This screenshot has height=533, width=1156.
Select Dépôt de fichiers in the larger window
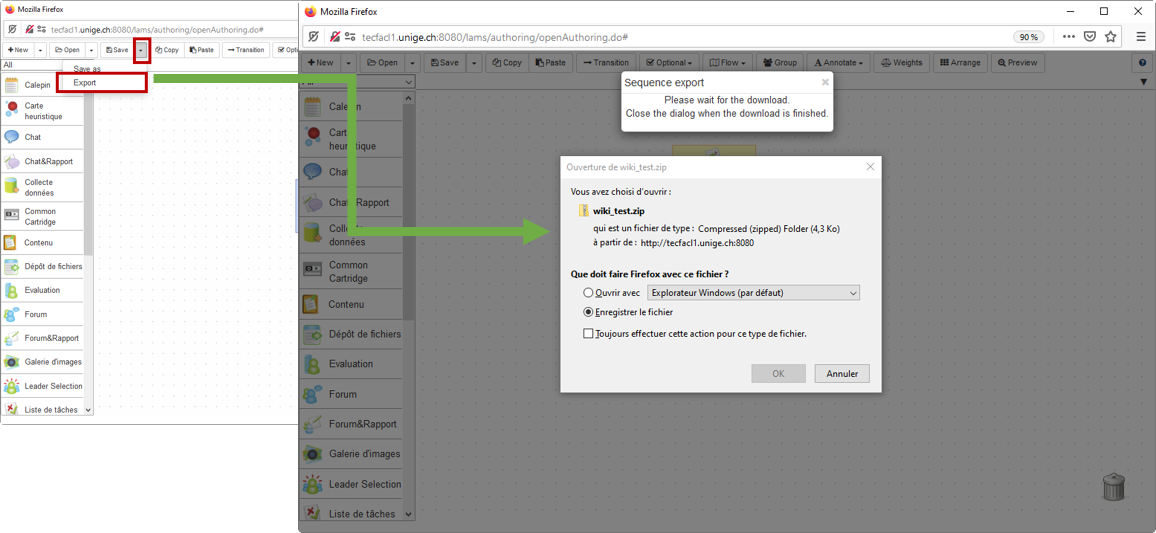point(351,334)
